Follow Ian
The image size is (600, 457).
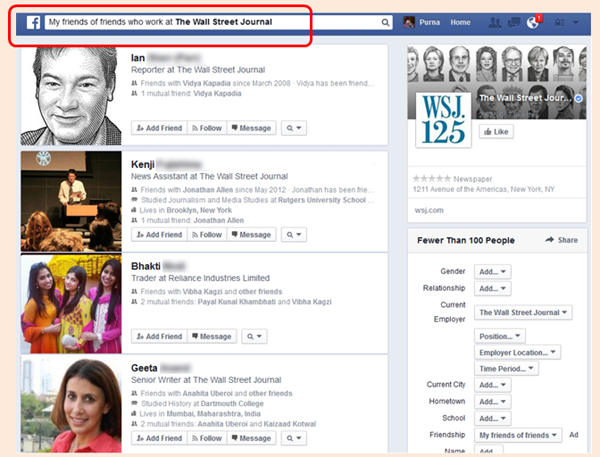point(207,128)
